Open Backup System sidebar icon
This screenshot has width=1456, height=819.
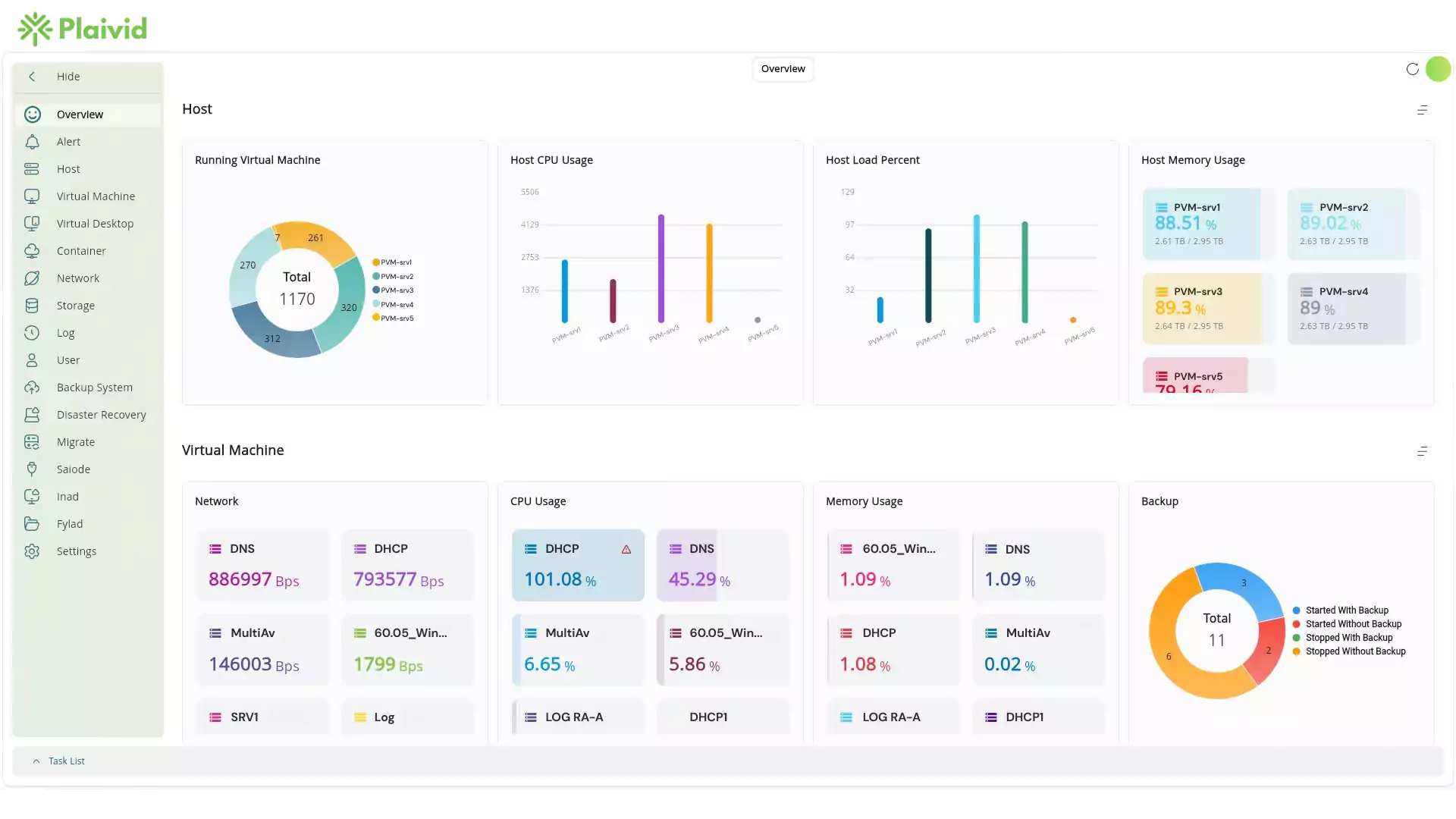point(32,388)
